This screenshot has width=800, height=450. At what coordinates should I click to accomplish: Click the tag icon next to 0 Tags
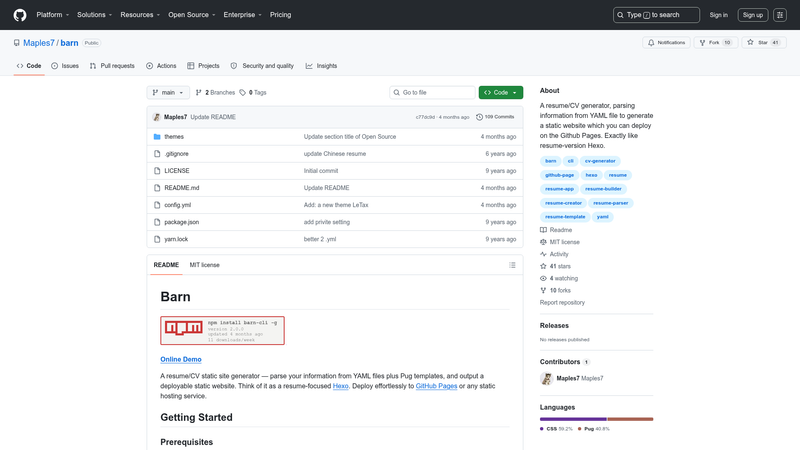point(243,92)
